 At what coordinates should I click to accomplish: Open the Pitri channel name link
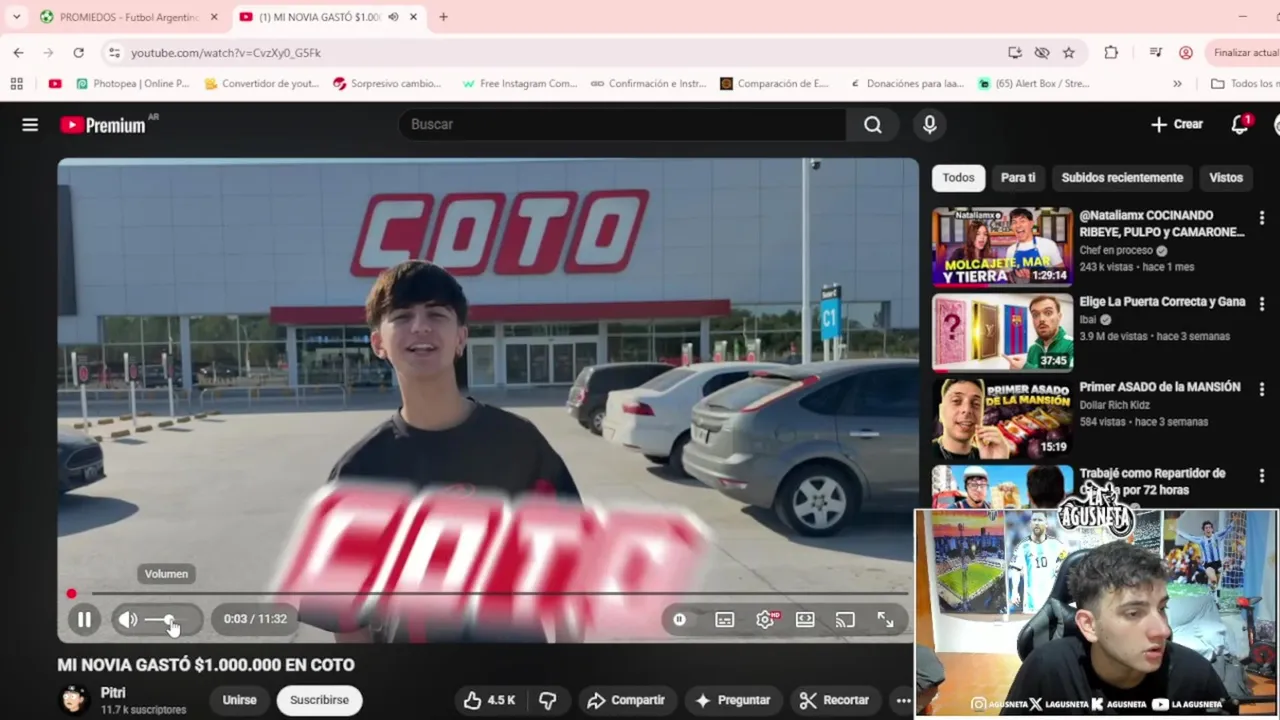(x=113, y=693)
